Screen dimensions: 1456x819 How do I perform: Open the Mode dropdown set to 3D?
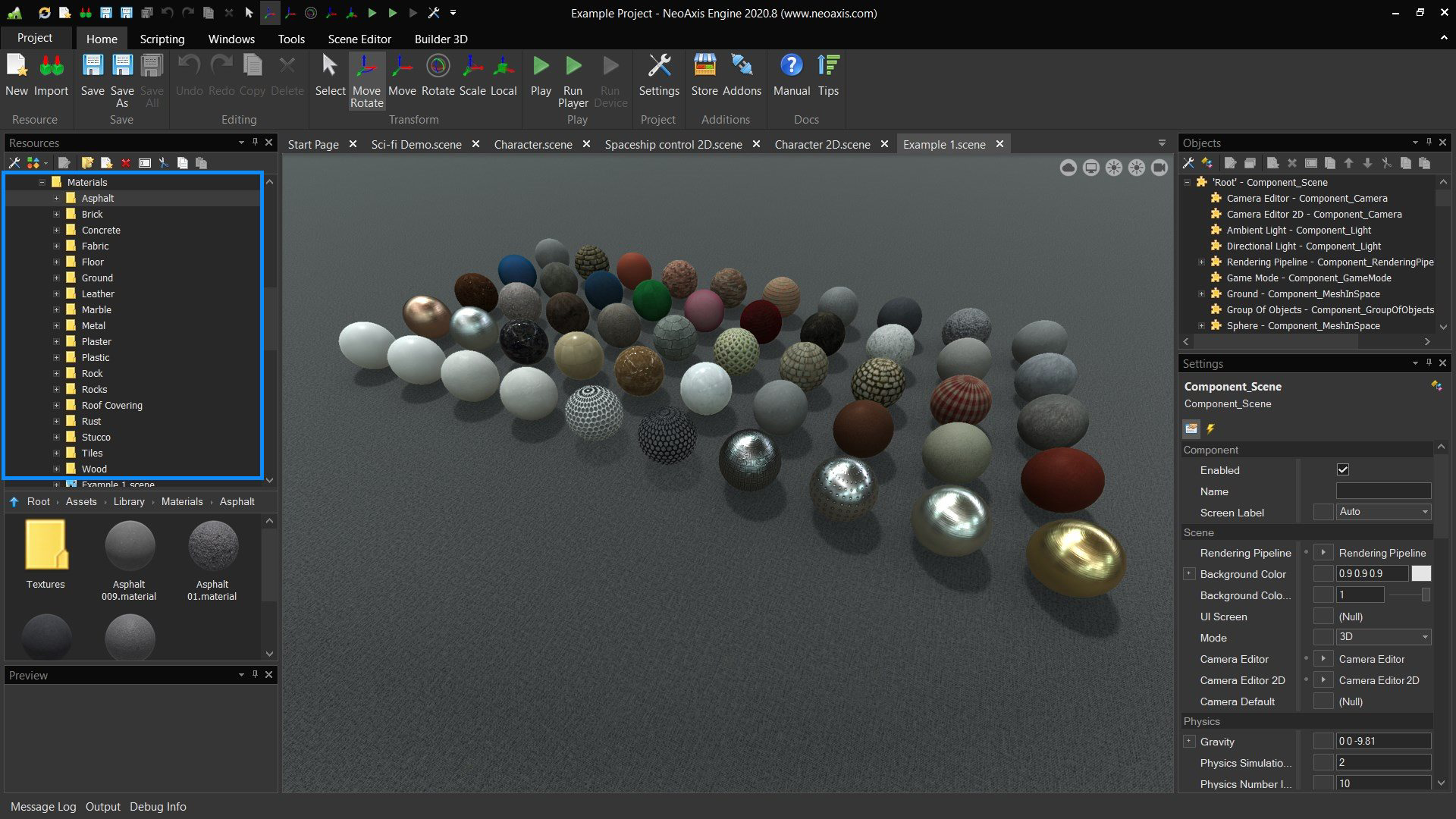tap(1423, 637)
